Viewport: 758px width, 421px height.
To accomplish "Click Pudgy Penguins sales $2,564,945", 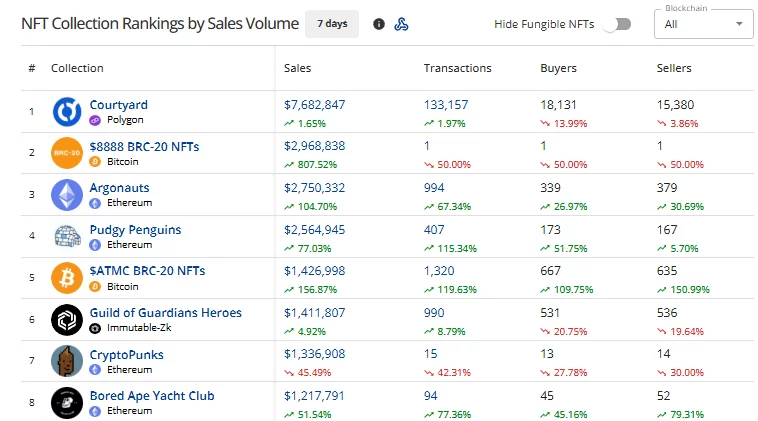I will [x=315, y=230].
